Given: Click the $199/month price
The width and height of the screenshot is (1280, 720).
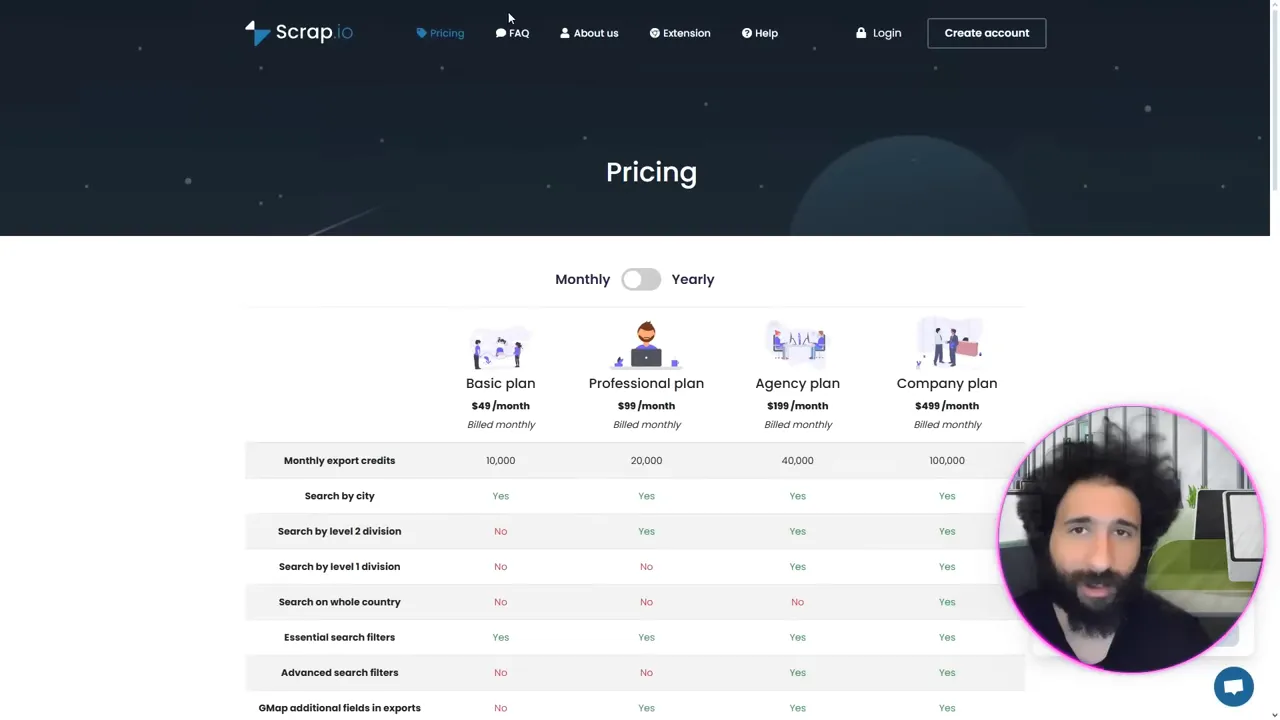Looking at the screenshot, I should 797,406.
